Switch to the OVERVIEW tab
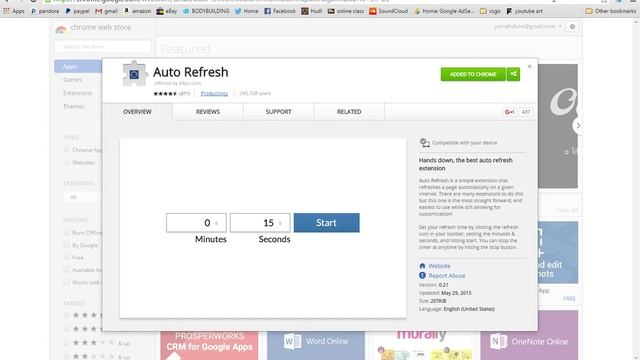 click(x=138, y=112)
